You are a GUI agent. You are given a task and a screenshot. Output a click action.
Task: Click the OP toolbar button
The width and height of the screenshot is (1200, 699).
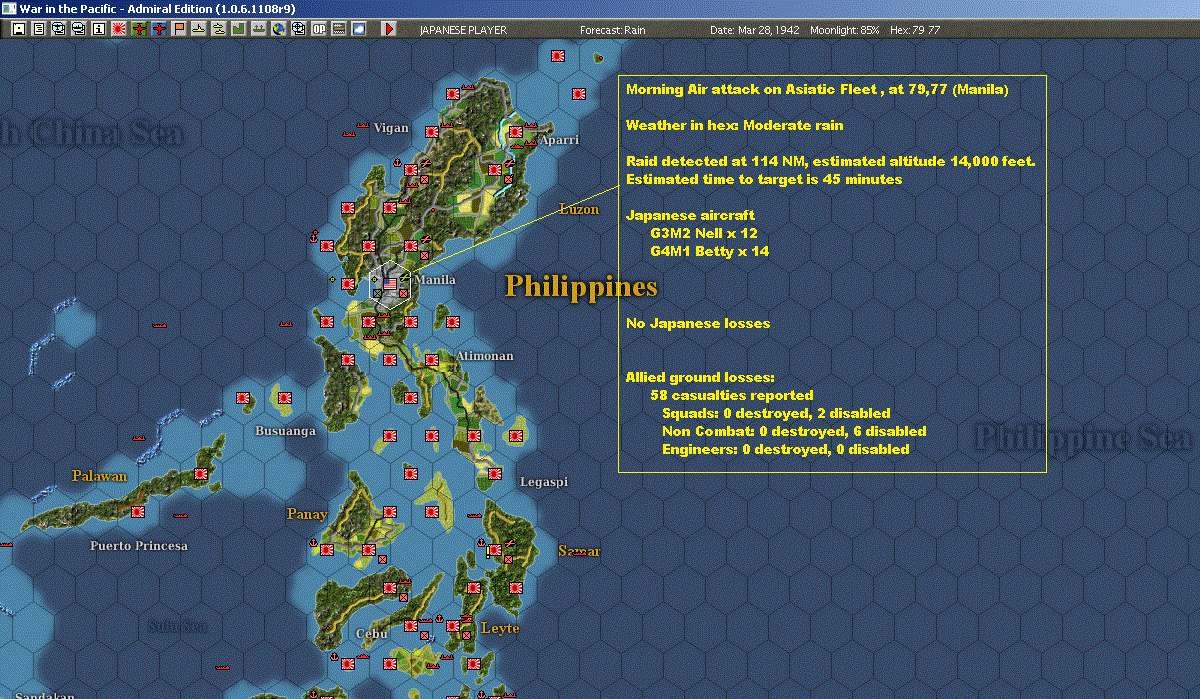319,29
